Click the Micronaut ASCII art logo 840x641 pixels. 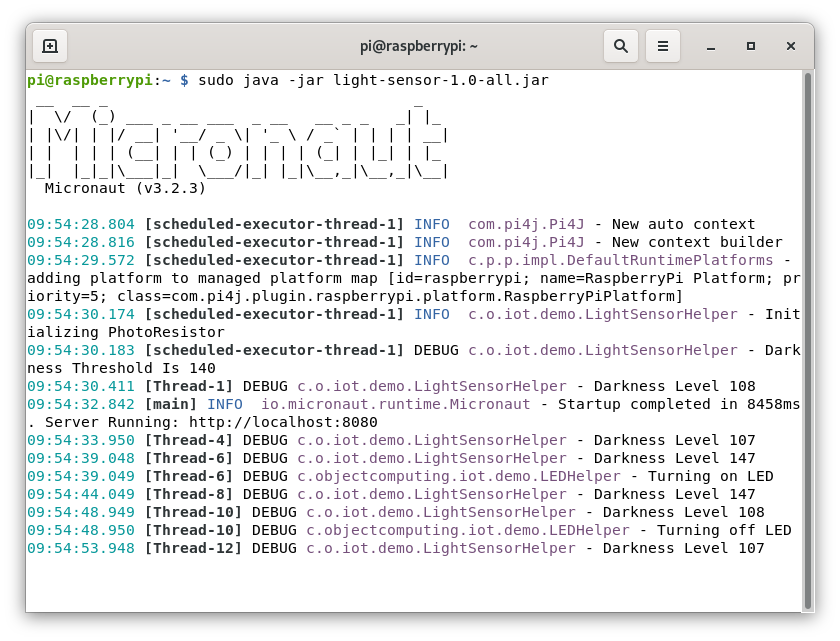click(238, 140)
